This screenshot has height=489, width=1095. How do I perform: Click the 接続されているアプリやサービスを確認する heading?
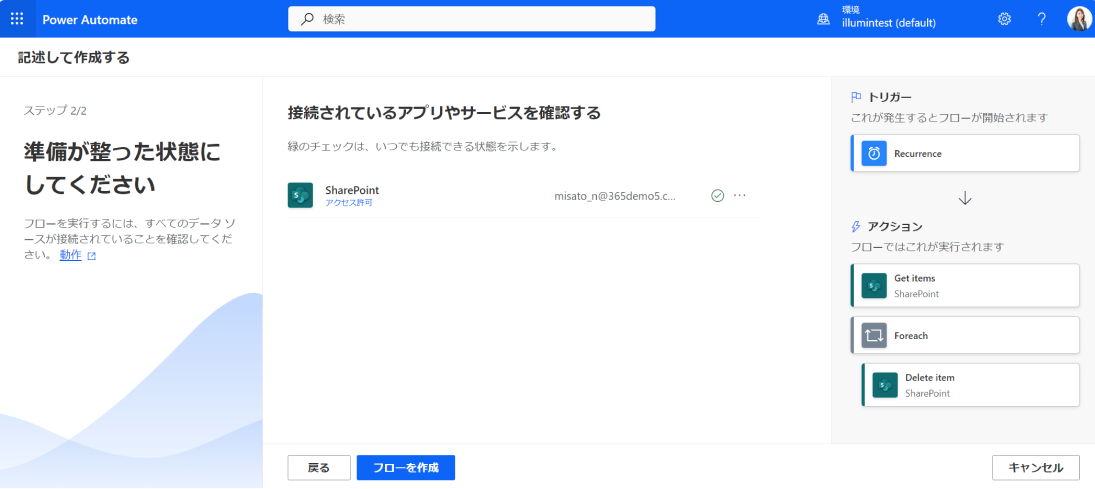(x=444, y=112)
